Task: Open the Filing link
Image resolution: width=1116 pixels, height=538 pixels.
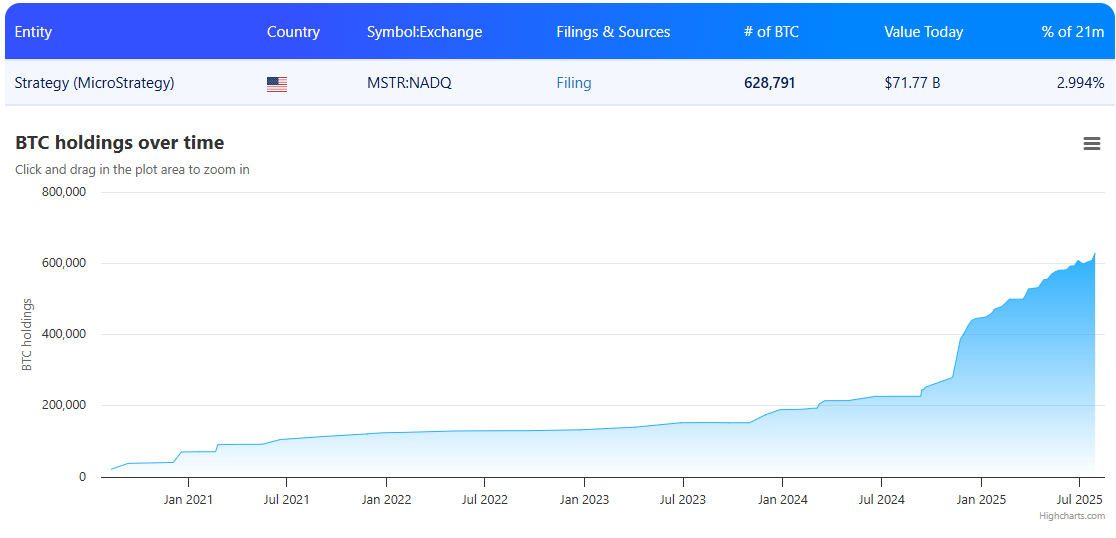Action: [574, 83]
